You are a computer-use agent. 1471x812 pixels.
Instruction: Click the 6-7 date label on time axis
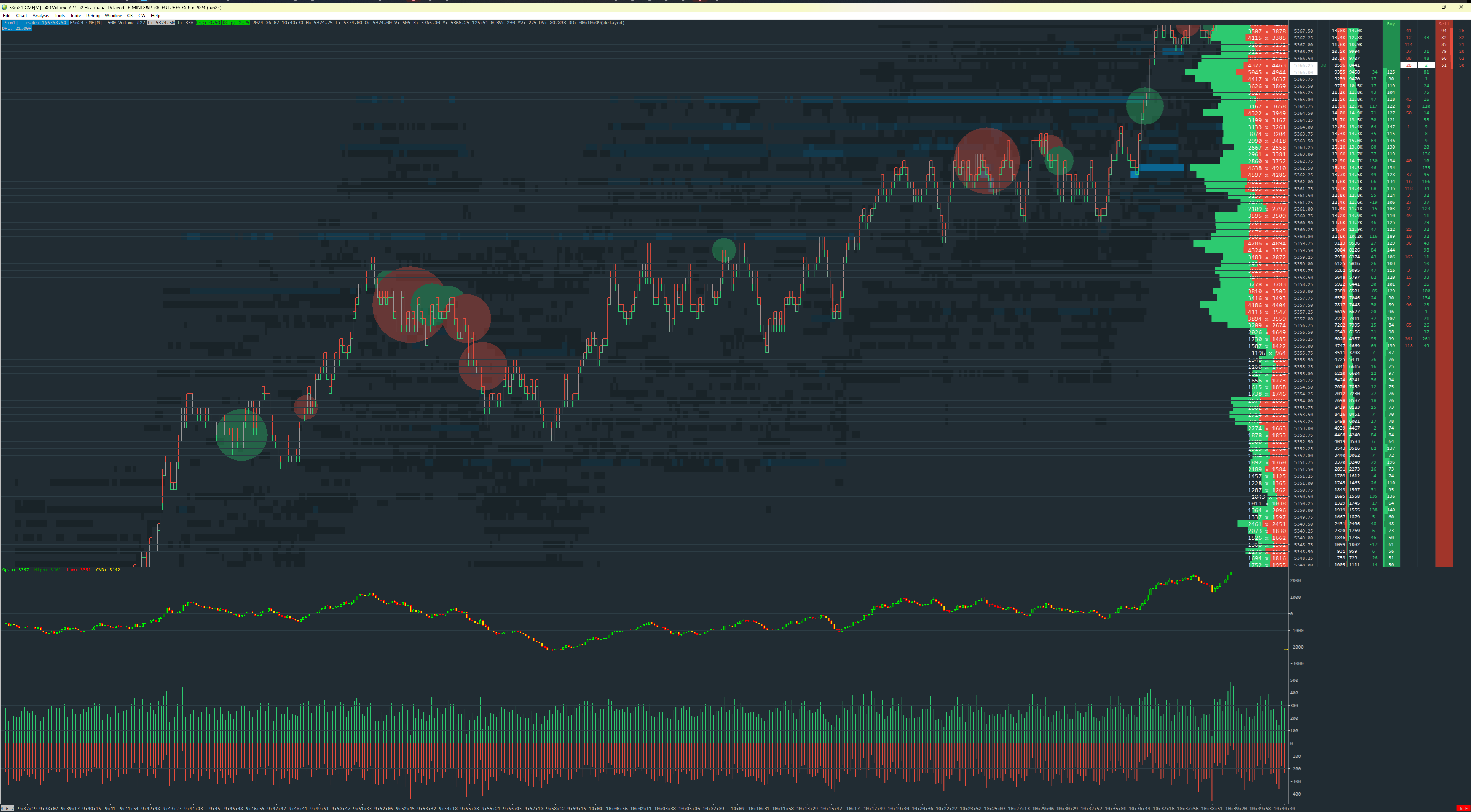[7, 809]
